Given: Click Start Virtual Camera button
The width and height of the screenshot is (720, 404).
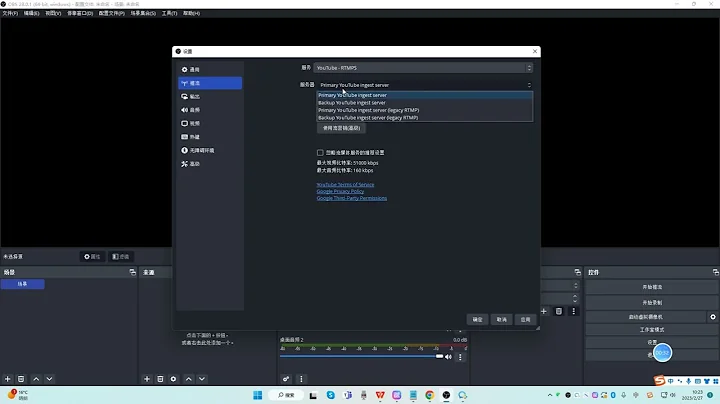Looking at the screenshot, I should (x=646, y=317).
